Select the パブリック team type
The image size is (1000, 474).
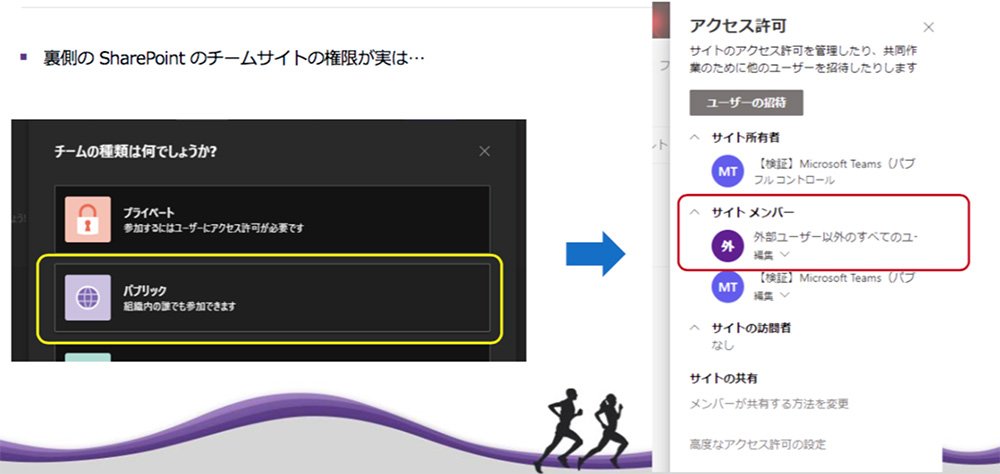[272, 297]
